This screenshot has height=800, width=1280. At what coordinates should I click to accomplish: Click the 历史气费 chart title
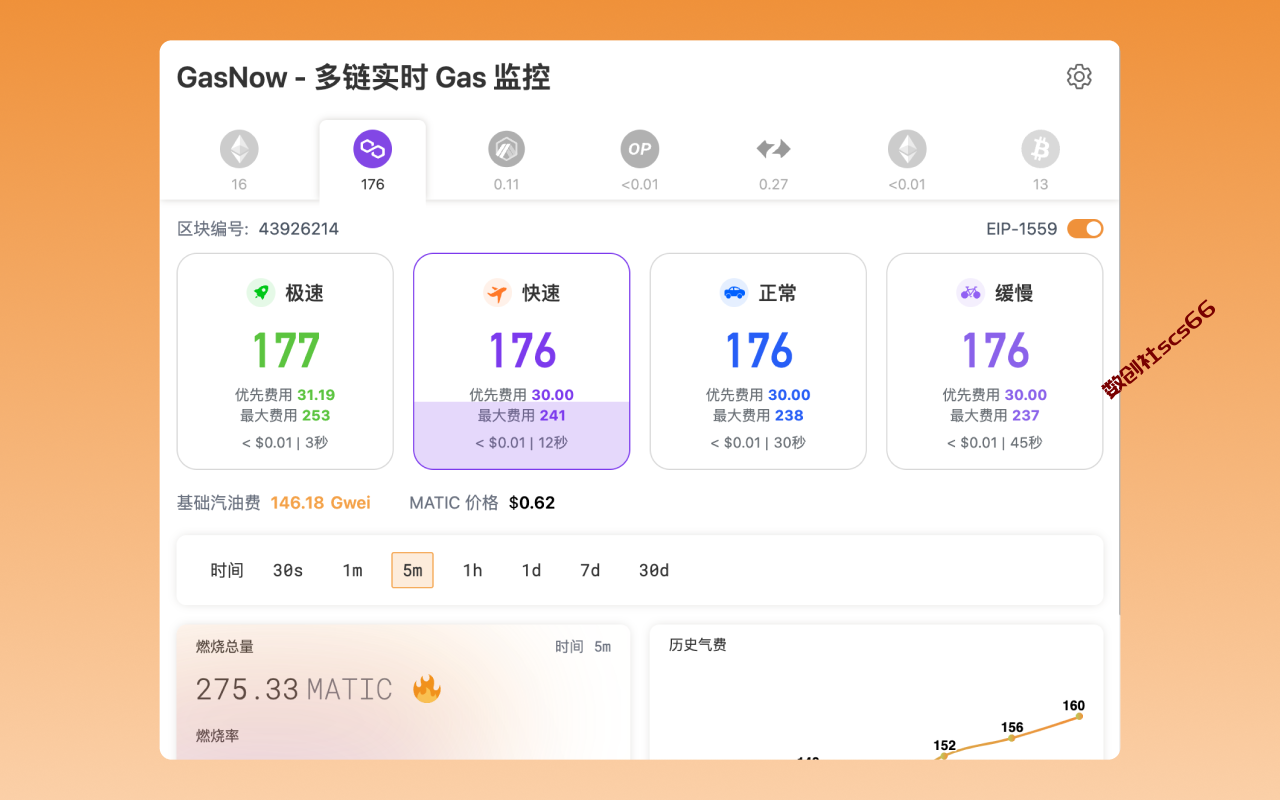pyautogui.click(x=698, y=645)
